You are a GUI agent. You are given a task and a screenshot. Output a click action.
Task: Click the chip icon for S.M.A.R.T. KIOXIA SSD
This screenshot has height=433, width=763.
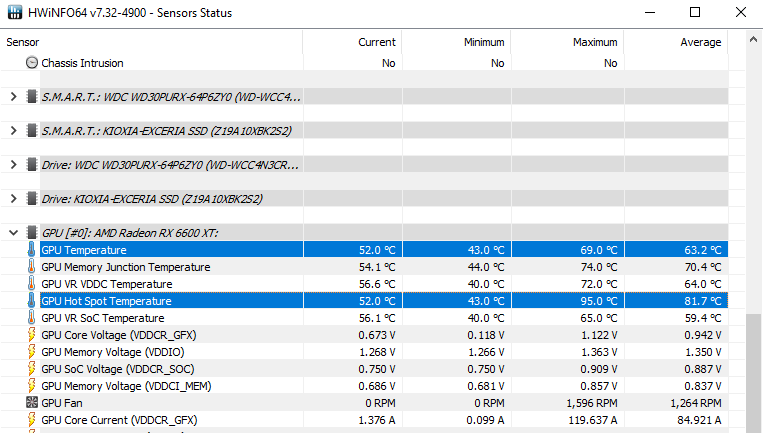32,130
